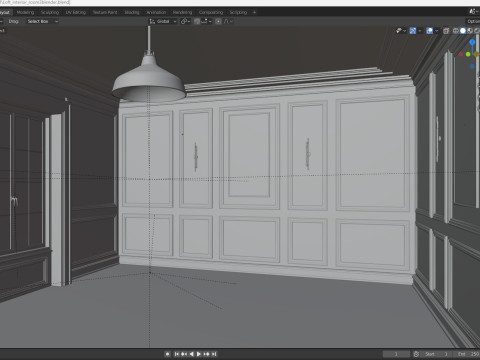480x360 pixels.
Task: Jump to next keyframe
Action: 207,354
